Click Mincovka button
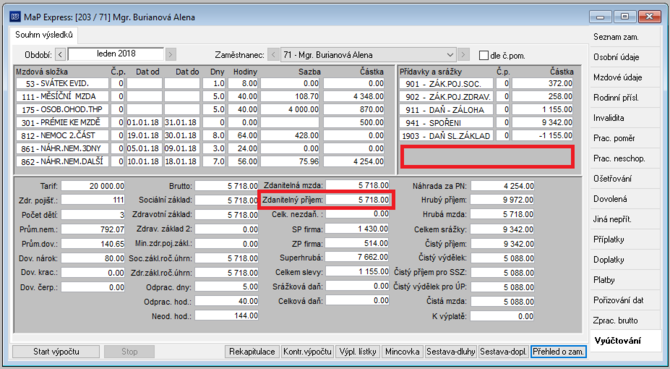Screen dimensions: 670x369 click(x=402, y=352)
